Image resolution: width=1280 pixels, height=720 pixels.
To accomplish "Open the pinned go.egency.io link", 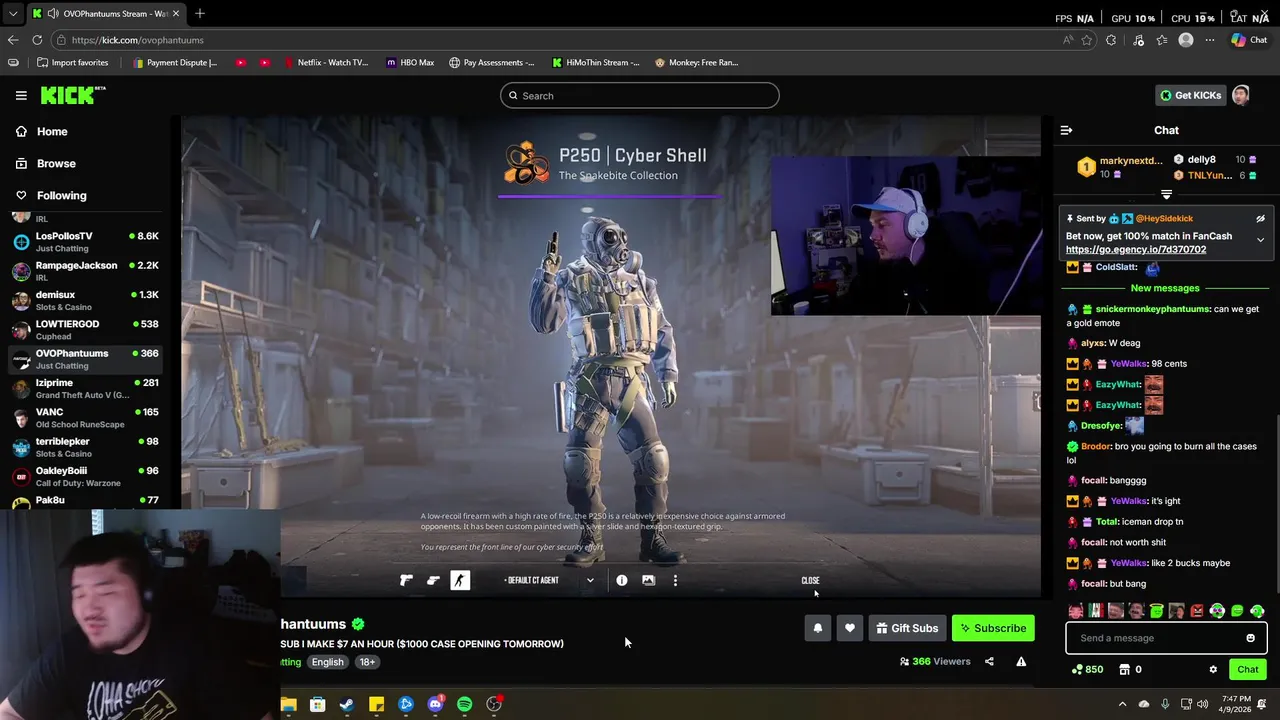I will 1135,250.
